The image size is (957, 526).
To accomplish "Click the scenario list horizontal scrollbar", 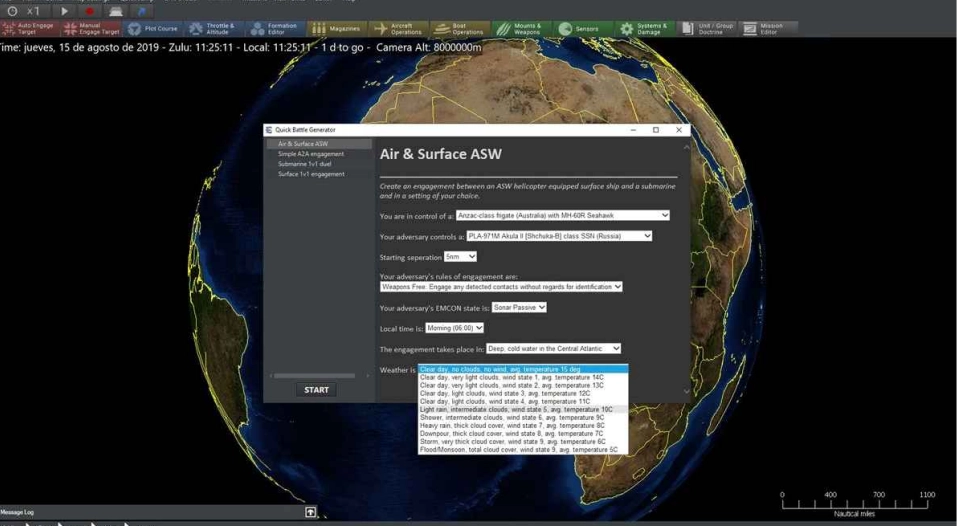I will pyautogui.click(x=314, y=376).
